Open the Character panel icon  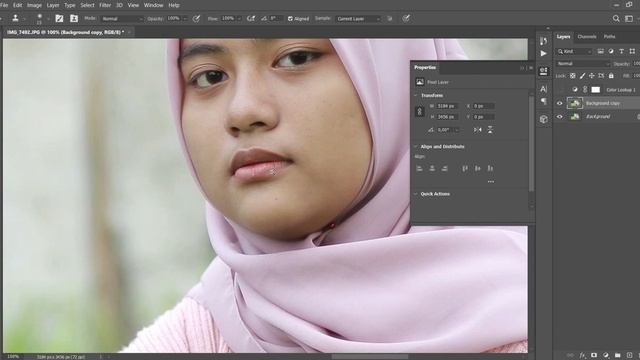pyautogui.click(x=543, y=89)
